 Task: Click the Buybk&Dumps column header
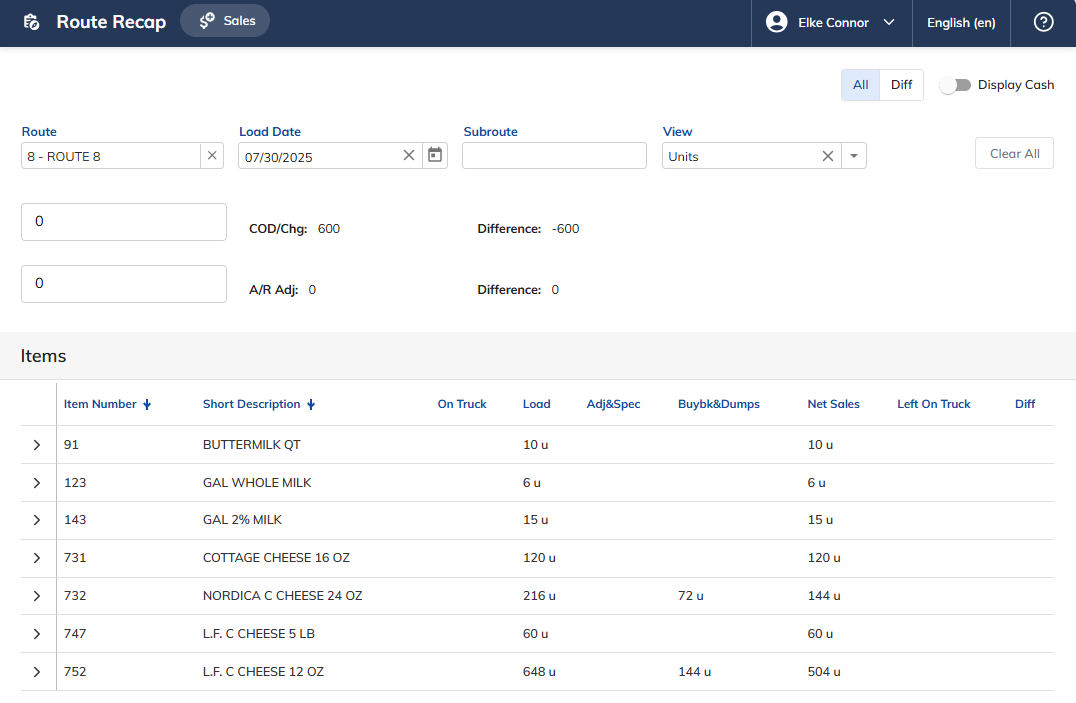tap(718, 404)
